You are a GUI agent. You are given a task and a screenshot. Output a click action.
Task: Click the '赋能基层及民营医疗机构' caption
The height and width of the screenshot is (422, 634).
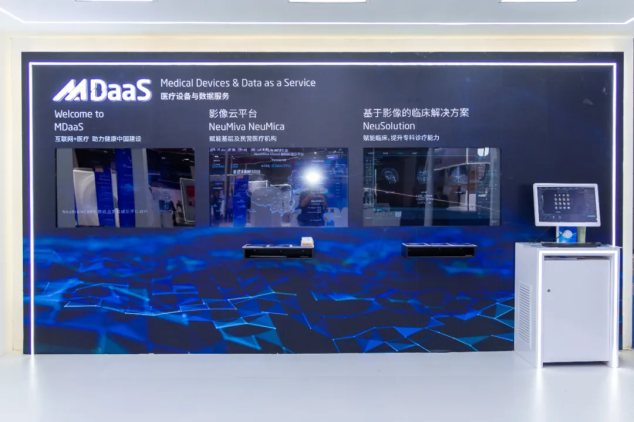(x=243, y=138)
